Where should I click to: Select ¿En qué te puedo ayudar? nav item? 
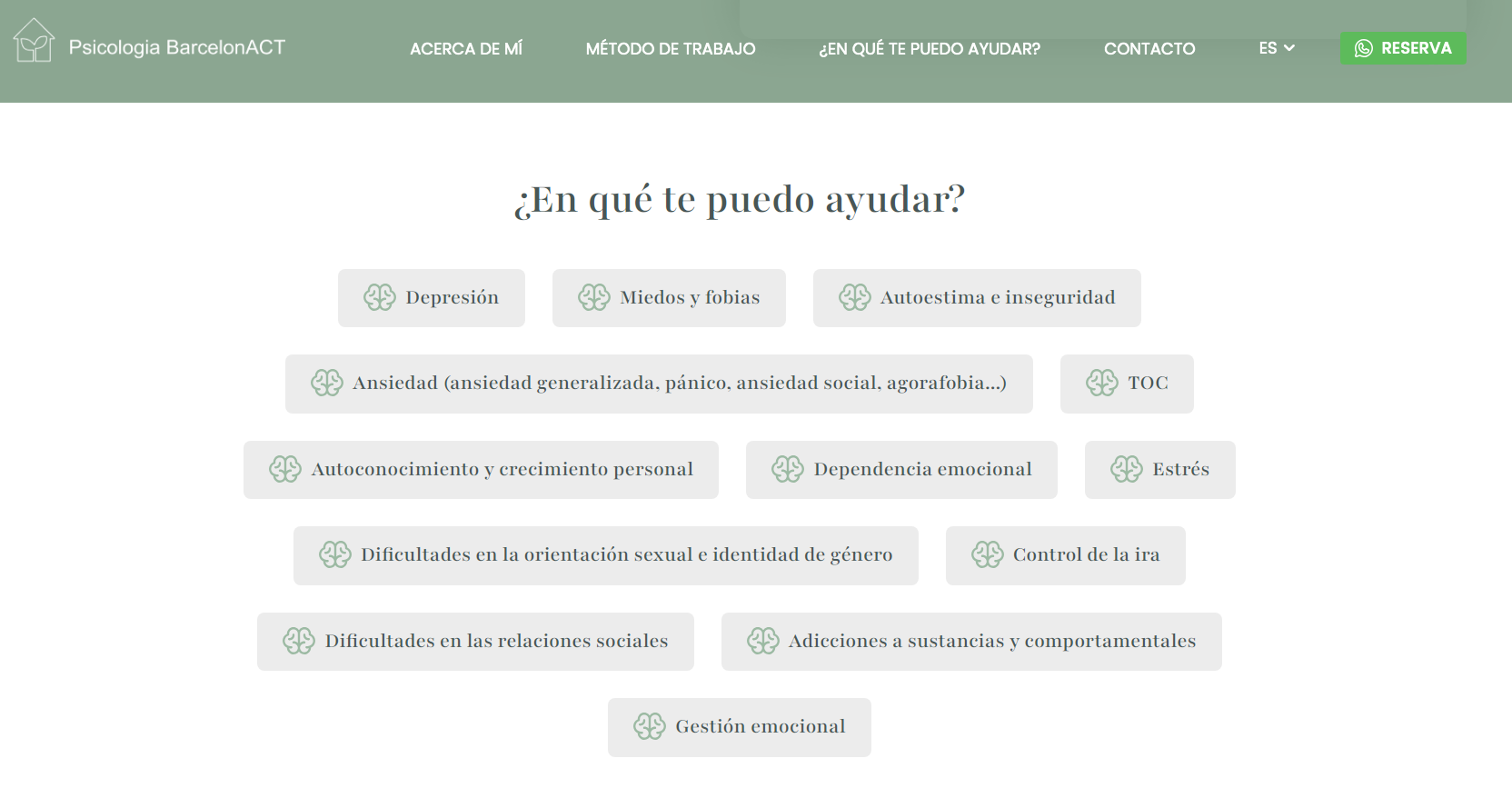(930, 49)
